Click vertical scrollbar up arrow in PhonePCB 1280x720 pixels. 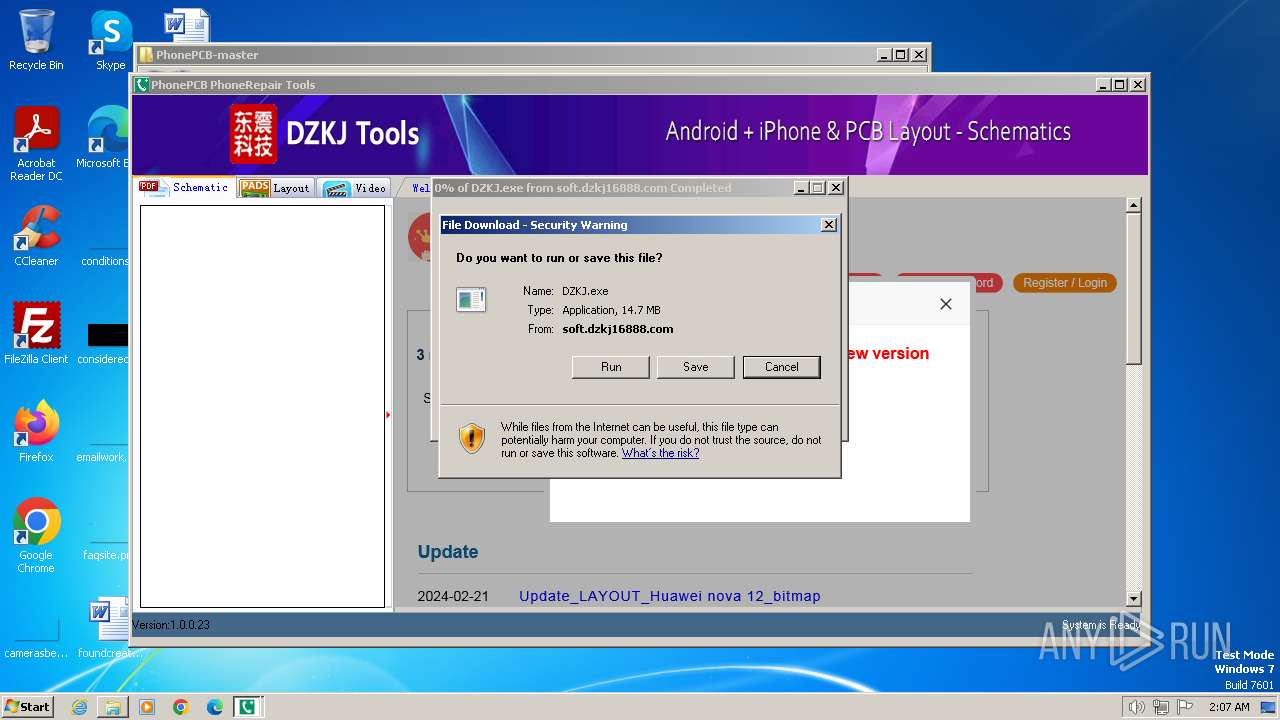(x=1133, y=205)
